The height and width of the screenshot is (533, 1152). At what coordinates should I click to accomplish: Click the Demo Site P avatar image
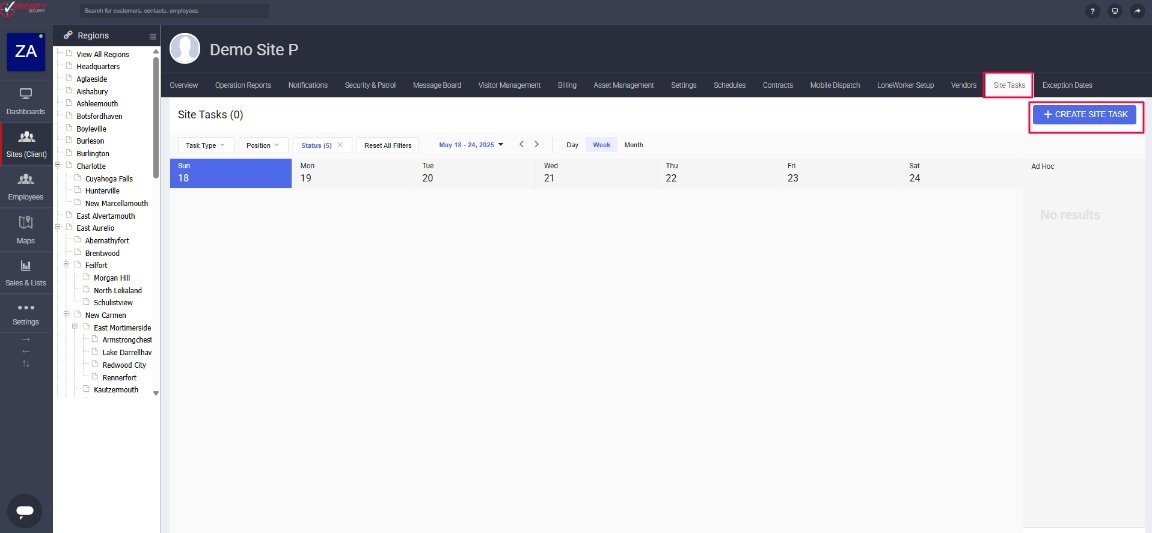click(x=185, y=49)
